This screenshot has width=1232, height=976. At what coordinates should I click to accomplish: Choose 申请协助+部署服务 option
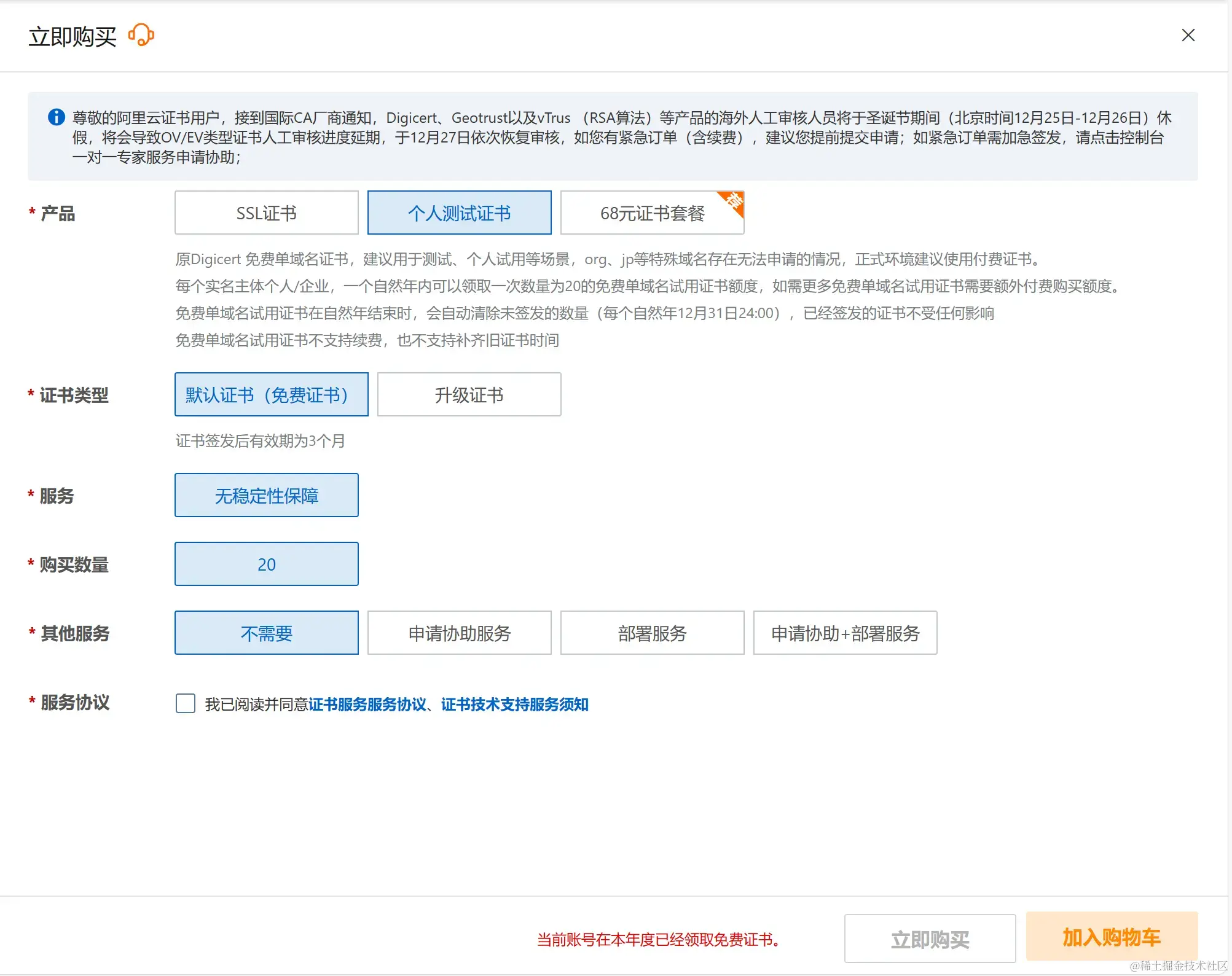tap(845, 633)
